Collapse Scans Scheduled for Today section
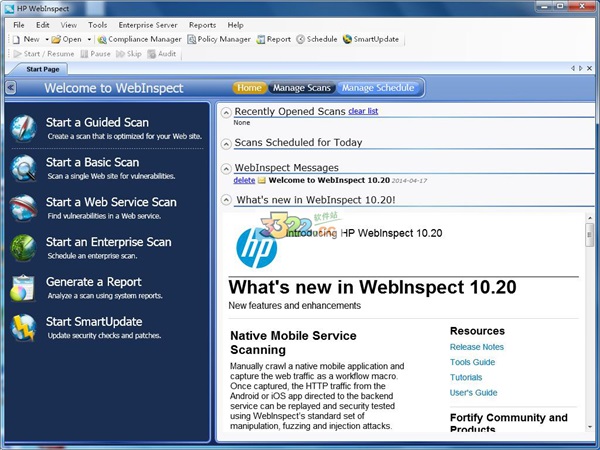600x450 pixels. coord(226,144)
